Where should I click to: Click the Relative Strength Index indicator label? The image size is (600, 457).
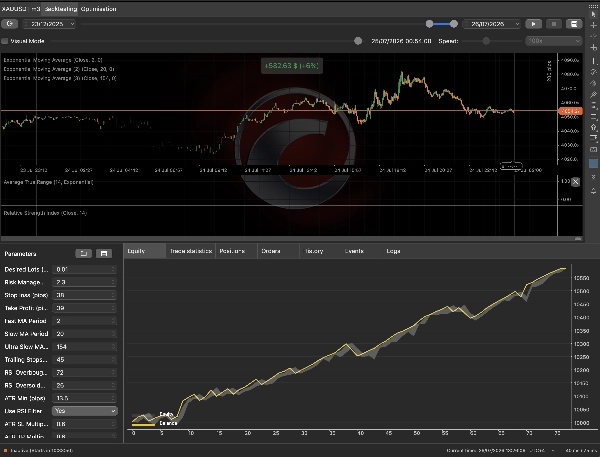tap(45, 213)
